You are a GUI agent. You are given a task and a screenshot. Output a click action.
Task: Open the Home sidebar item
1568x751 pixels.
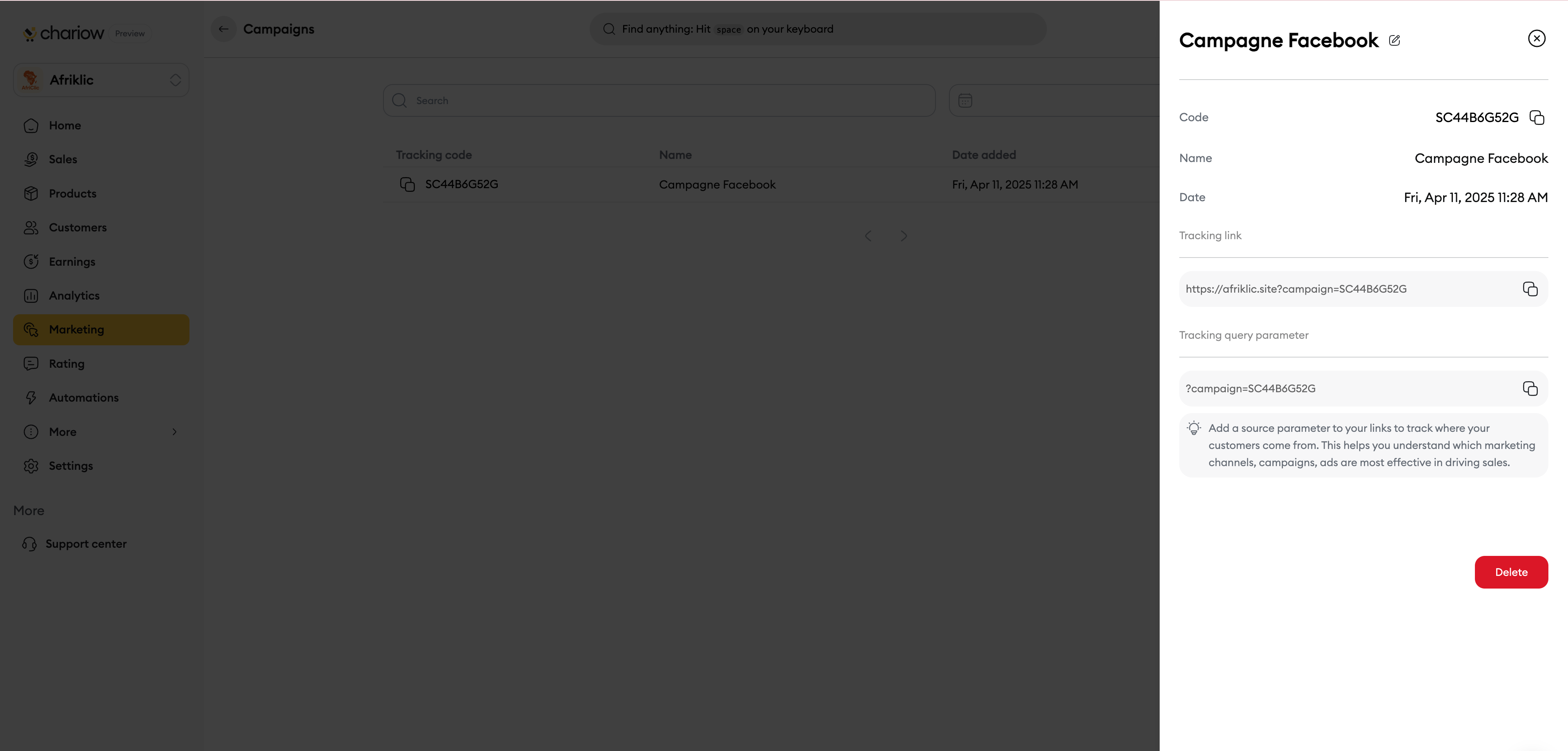pos(101,125)
